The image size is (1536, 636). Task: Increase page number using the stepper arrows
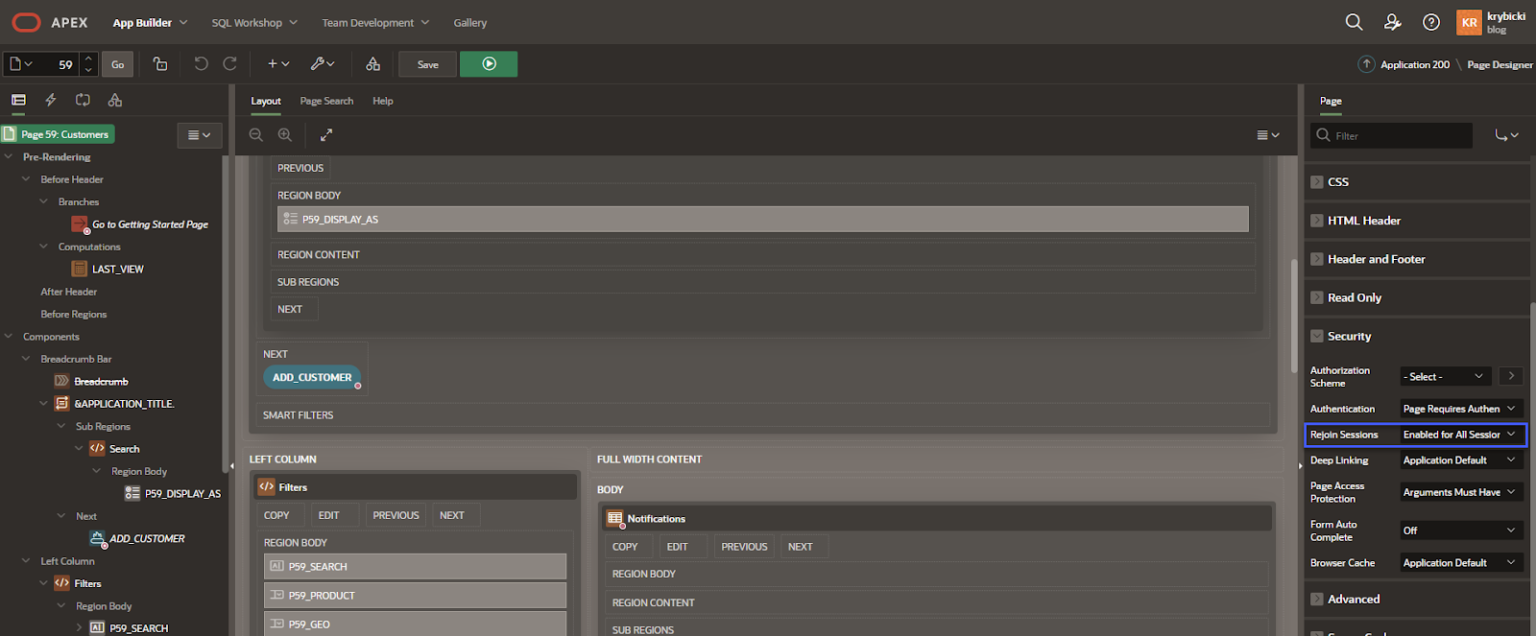(88, 58)
